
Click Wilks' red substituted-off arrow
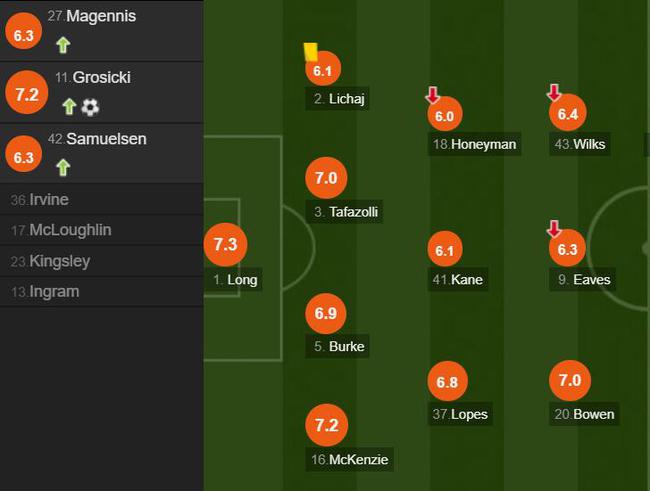(554, 92)
